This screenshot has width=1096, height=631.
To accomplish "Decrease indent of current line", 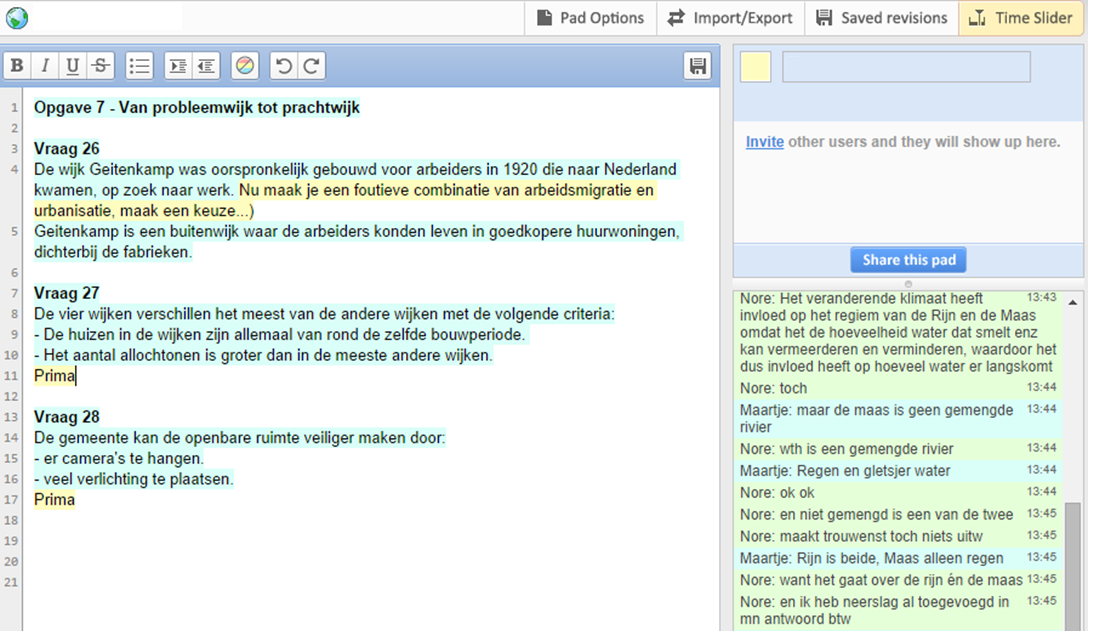I will click(206, 66).
